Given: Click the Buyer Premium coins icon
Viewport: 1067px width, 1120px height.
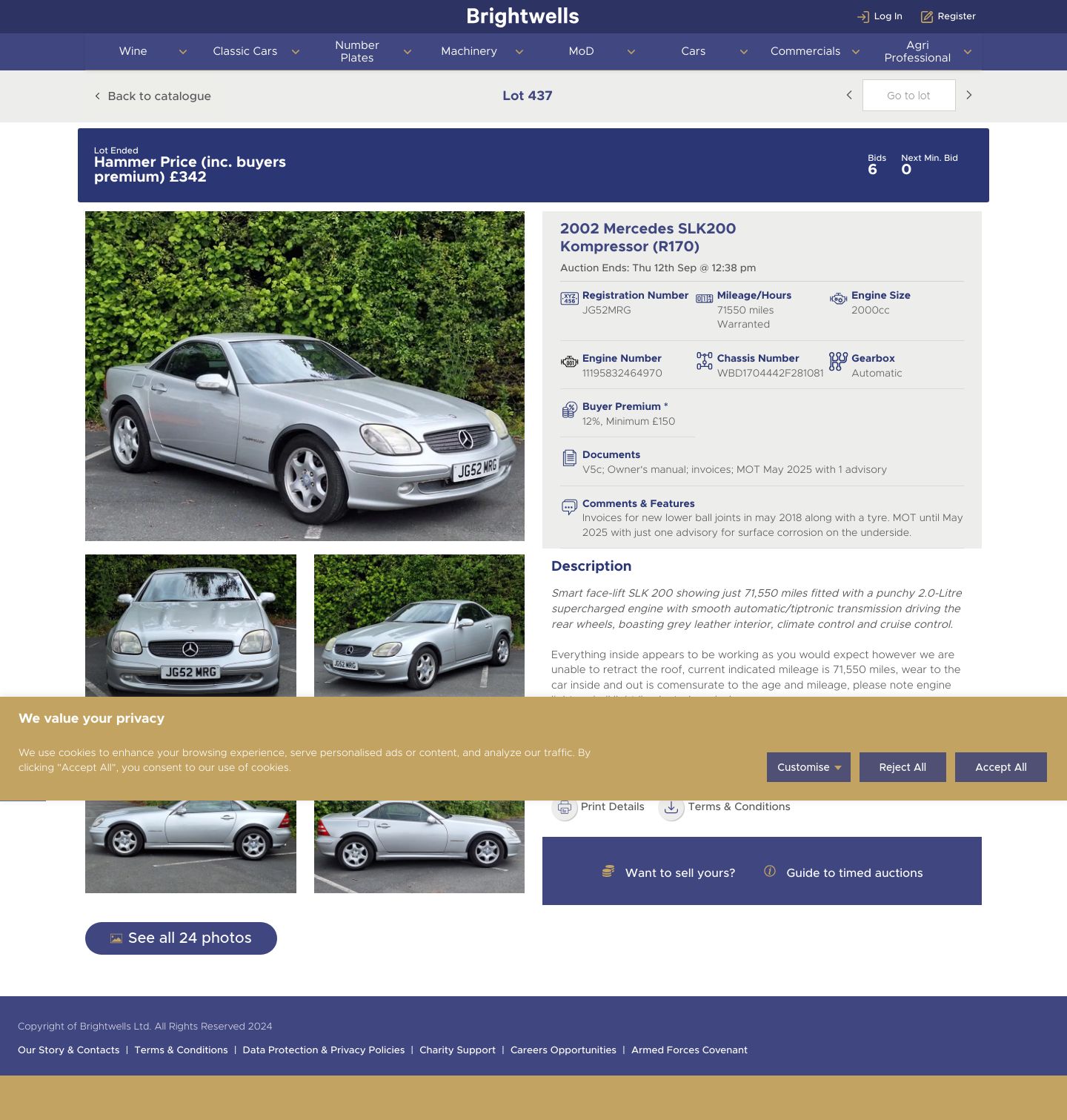Looking at the screenshot, I should pyautogui.click(x=569, y=410).
